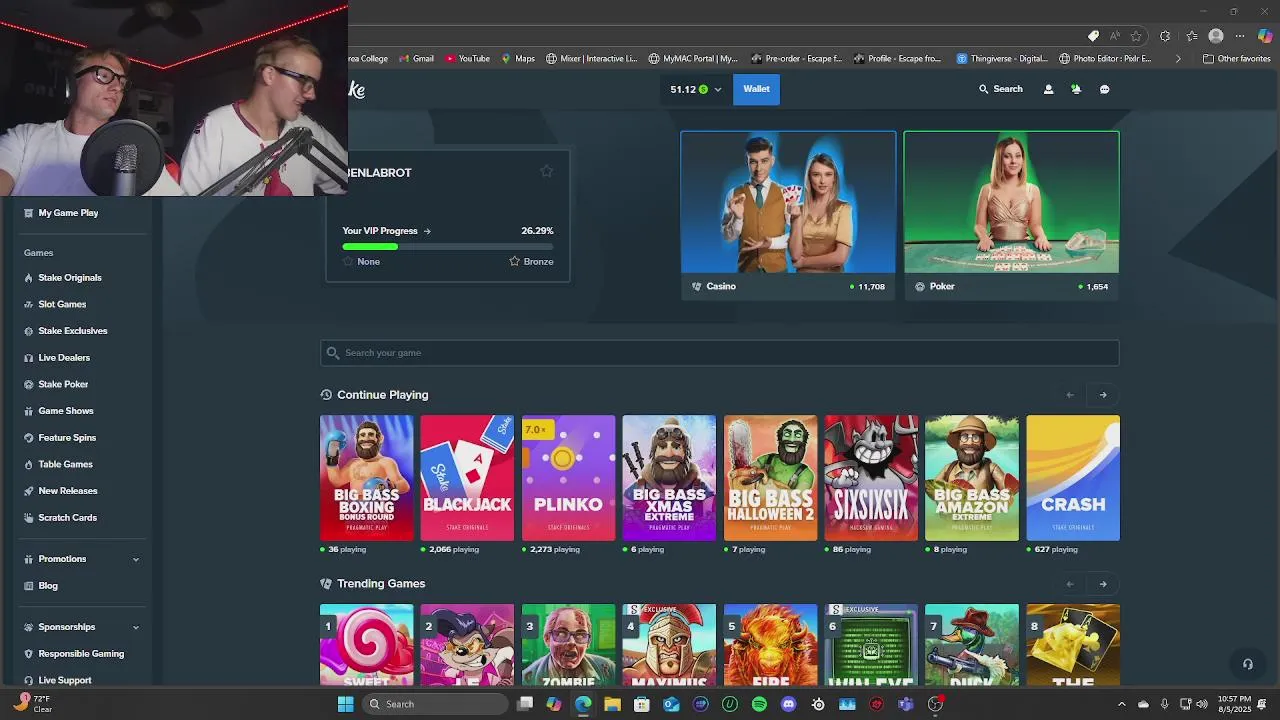Open Spotify from the taskbar

pos(759,704)
